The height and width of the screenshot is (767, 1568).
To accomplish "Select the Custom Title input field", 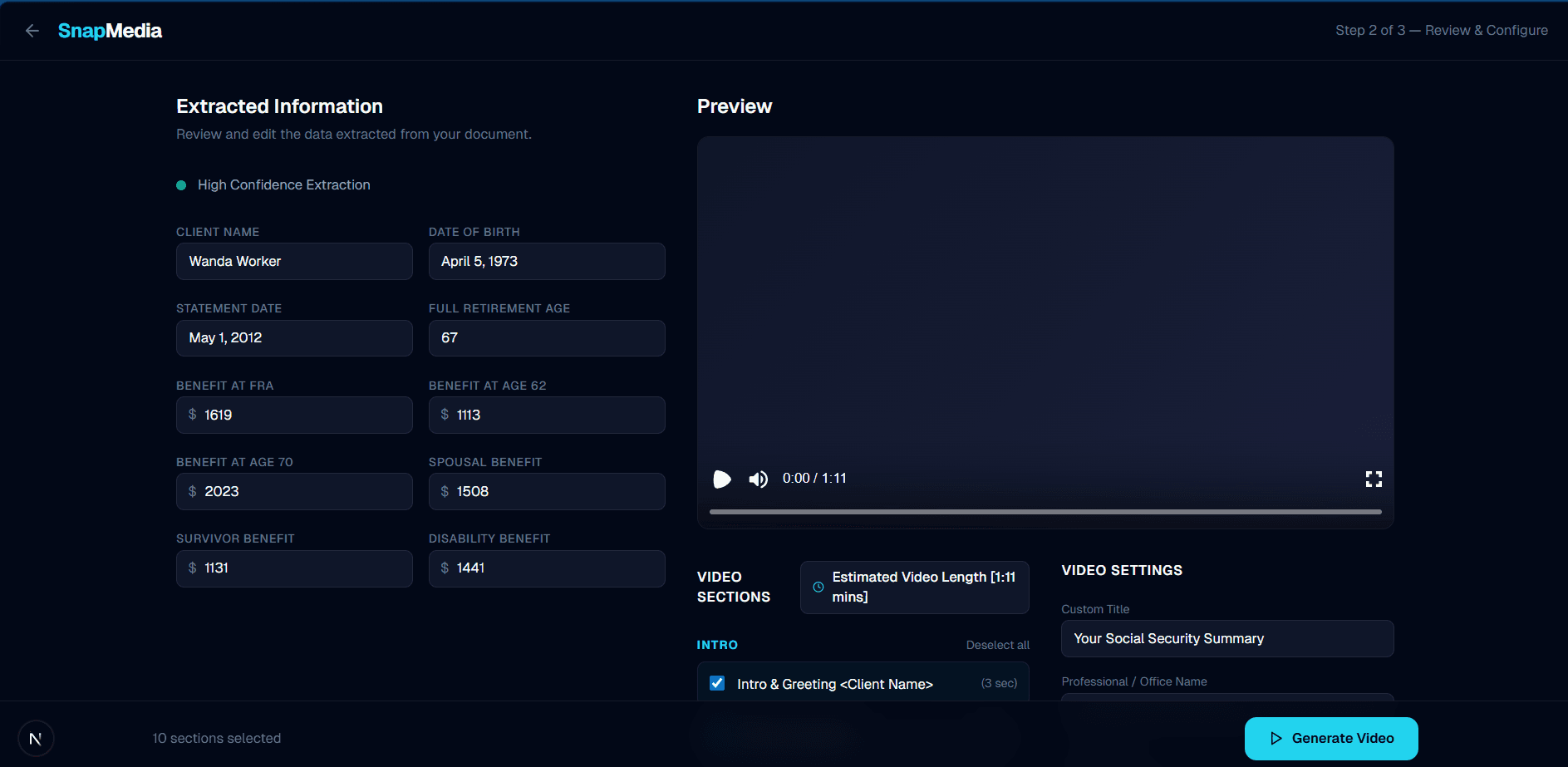I will [x=1227, y=638].
